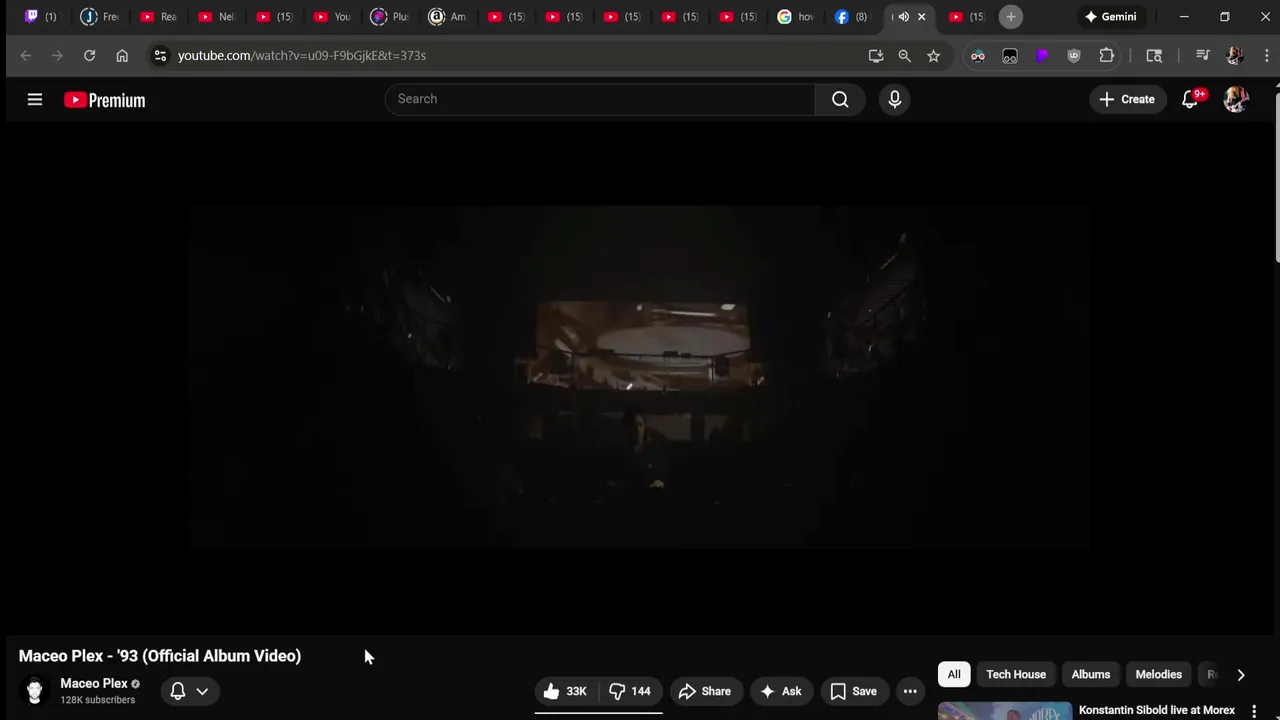Visit the Maceo Plex channel name link
Image resolution: width=1280 pixels, height=720 pixels.
pyautogui.click(x=94, y=684)
